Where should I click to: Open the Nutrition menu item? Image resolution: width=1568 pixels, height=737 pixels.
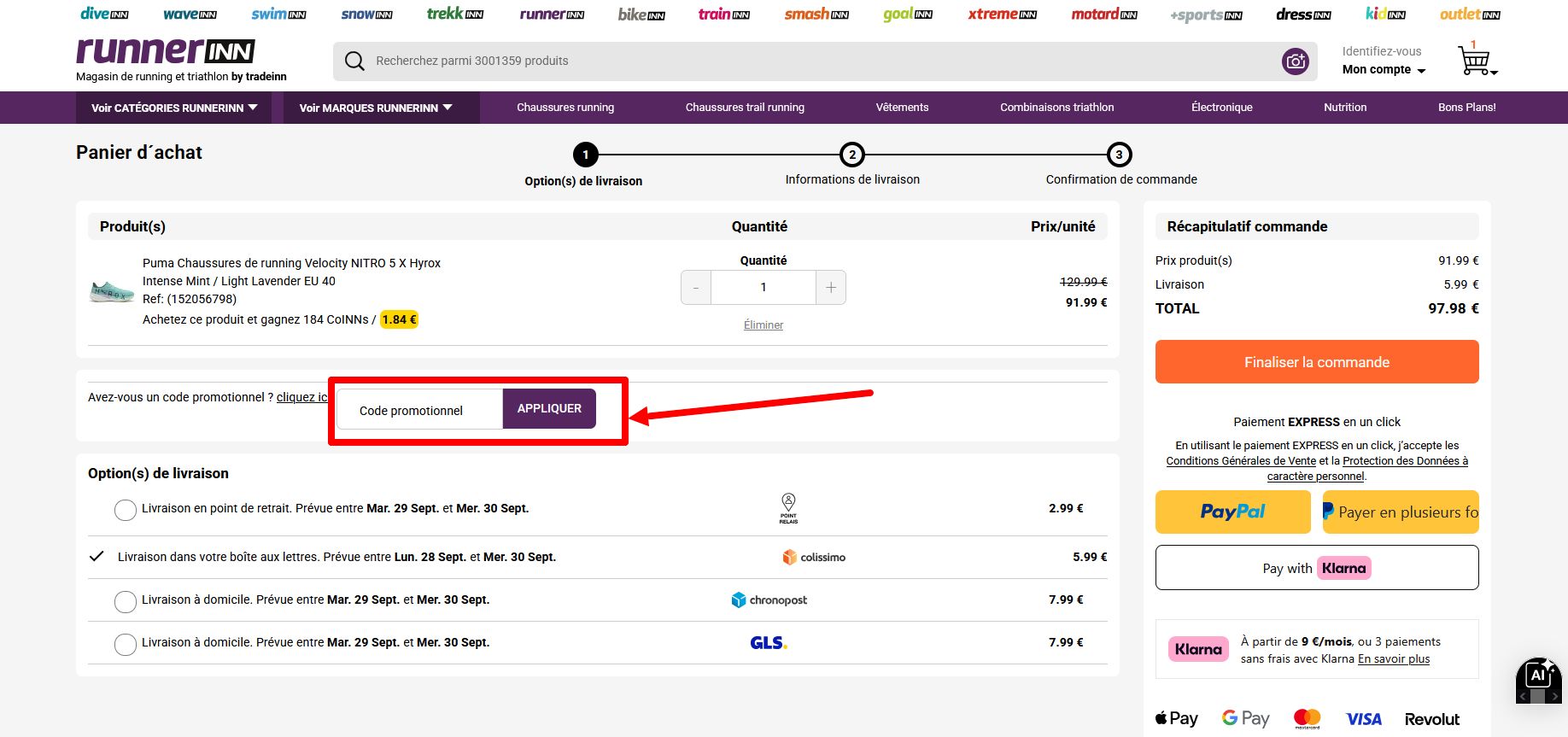pos(1345,108)
